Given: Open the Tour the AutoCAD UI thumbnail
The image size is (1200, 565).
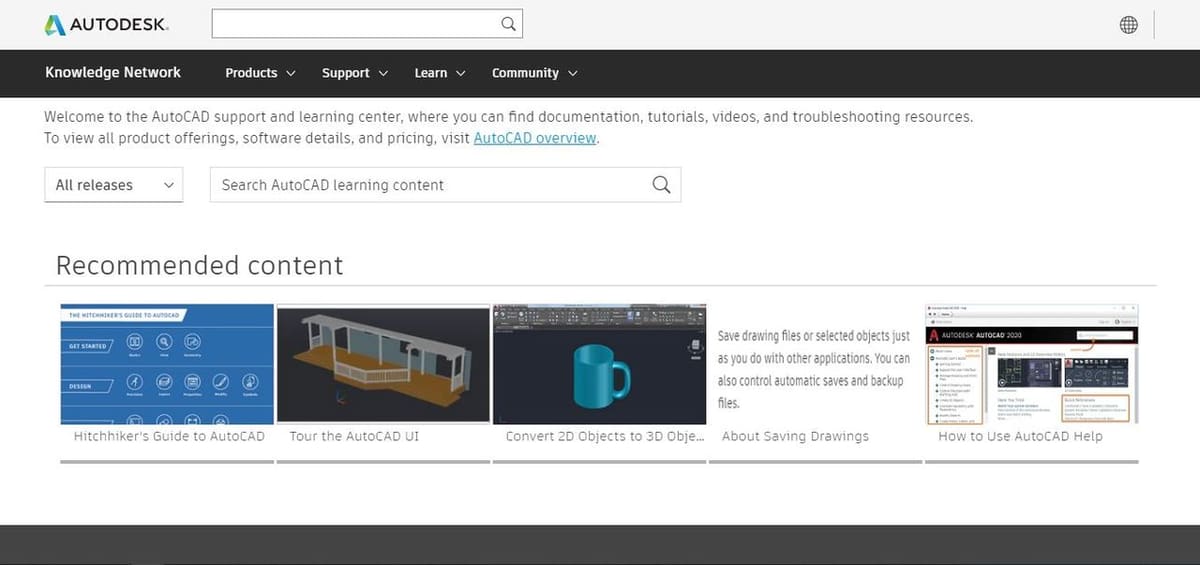Looking at the screenshot, I should coord(383,364).
